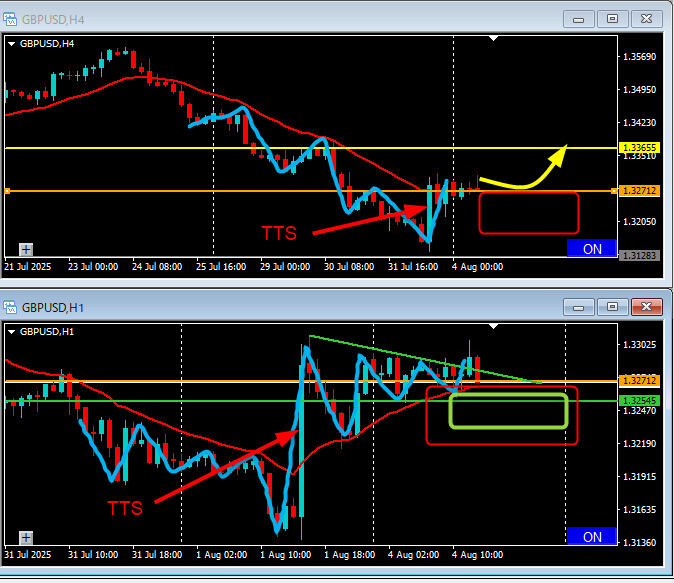Click the GBPUSD,H1 window chart icon
Image resolution: width=674 pixels, height=583 pixels.
tap(10, 307)
